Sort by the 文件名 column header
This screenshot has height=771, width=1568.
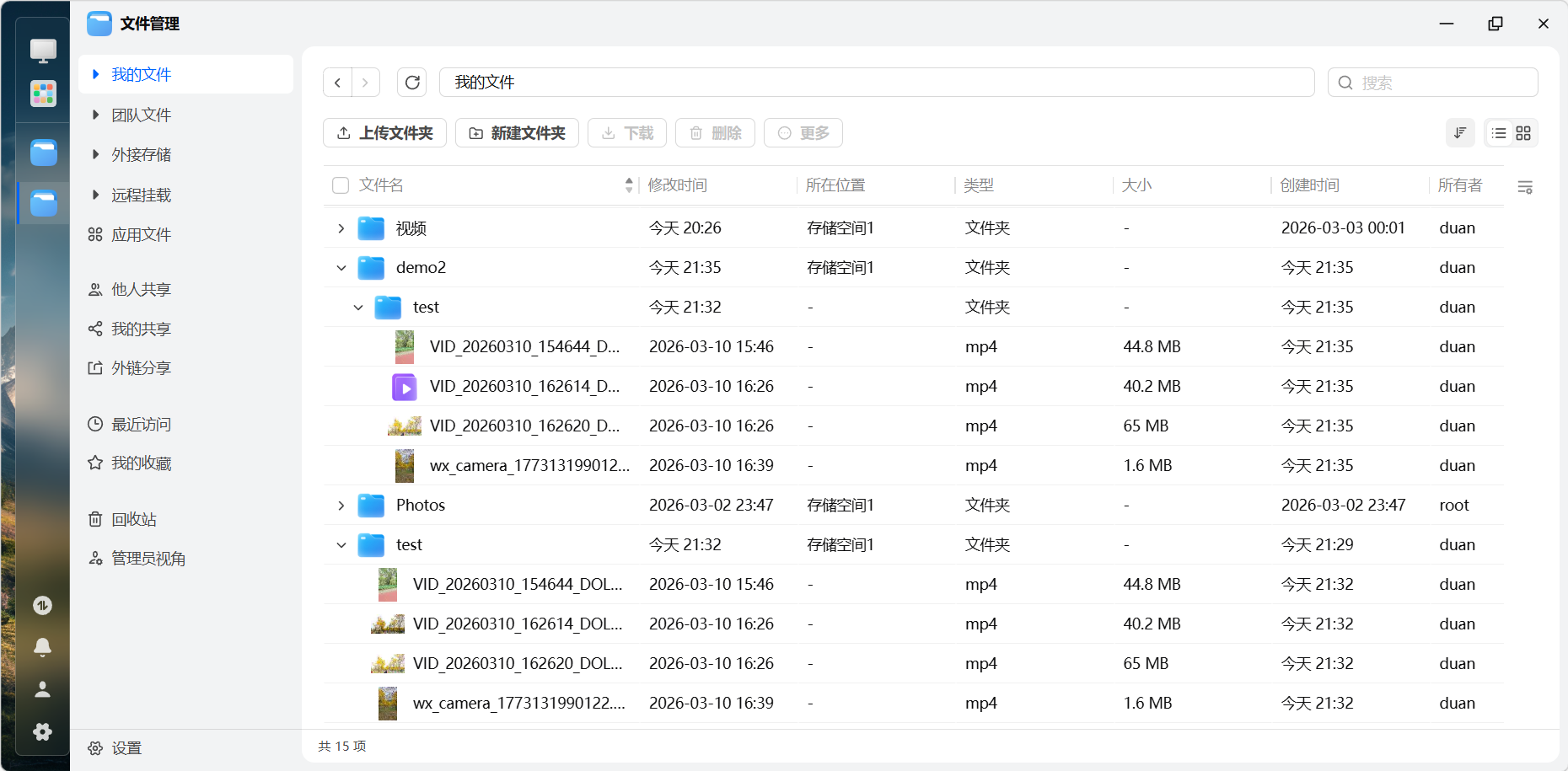pyautogui.click(x=381, y=185)
